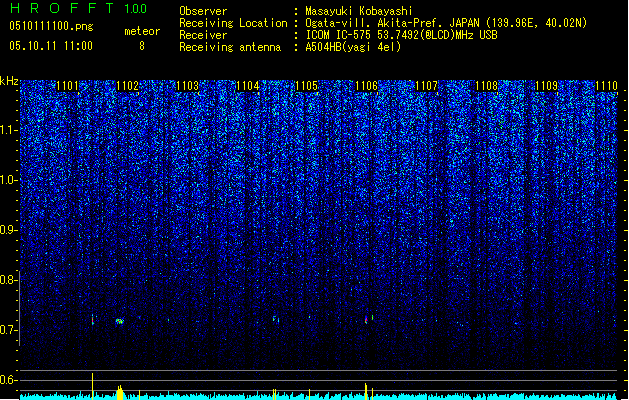Click the meteor count label
Image resolution: width=629 pixels, height=400 pixels.
tap(142, 31)
